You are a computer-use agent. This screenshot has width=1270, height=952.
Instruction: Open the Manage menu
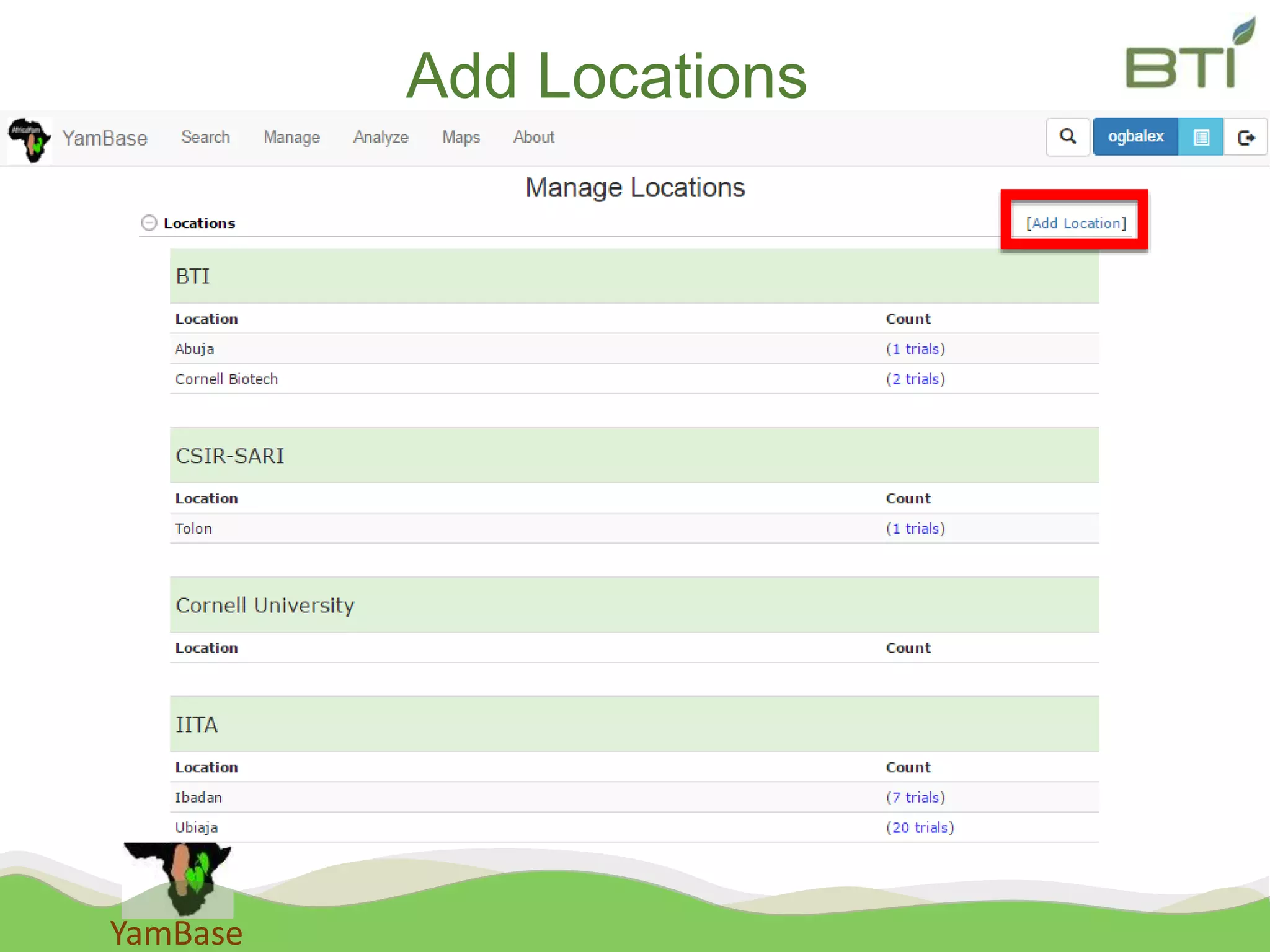[x=291, y=137]
